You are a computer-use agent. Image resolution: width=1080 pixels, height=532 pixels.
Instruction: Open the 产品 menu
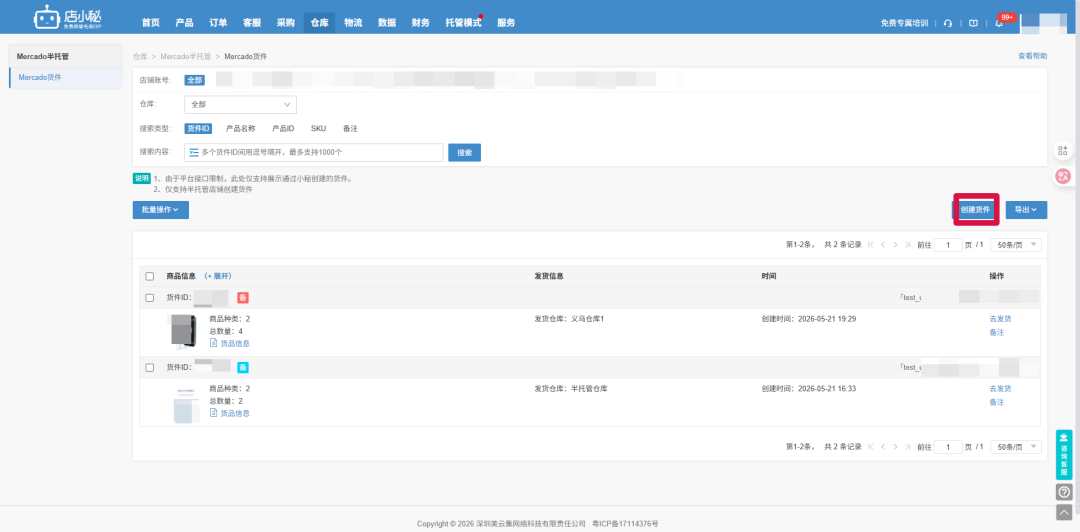[x=185, y=23]
